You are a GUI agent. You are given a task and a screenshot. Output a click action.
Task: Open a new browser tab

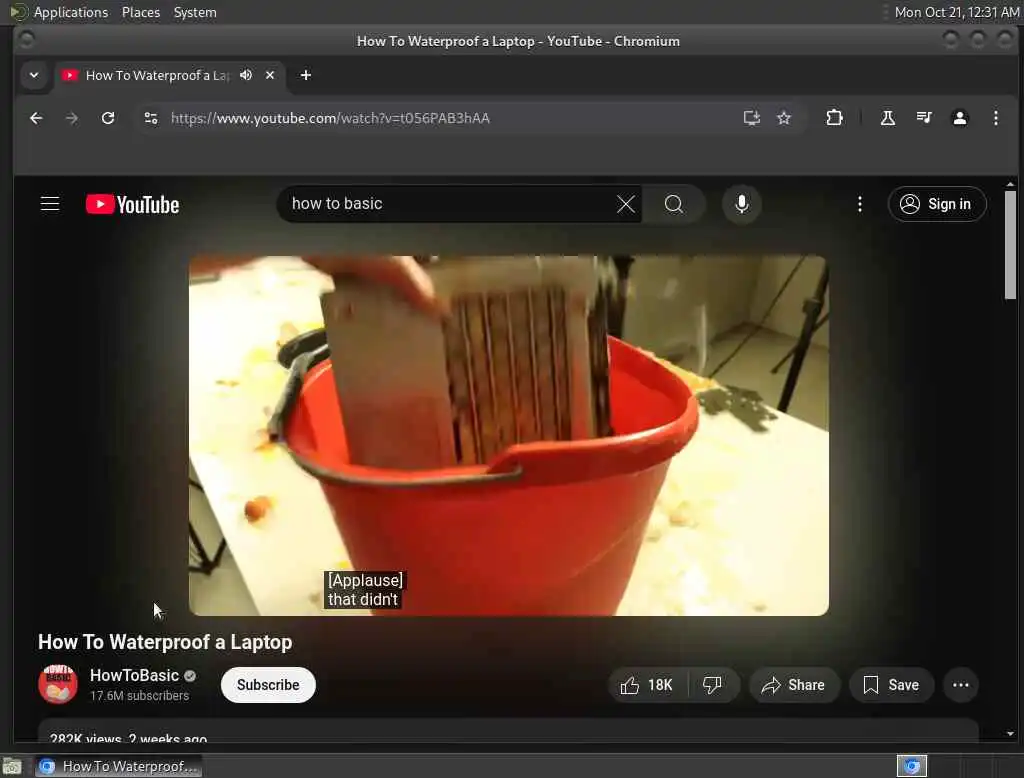306,75
